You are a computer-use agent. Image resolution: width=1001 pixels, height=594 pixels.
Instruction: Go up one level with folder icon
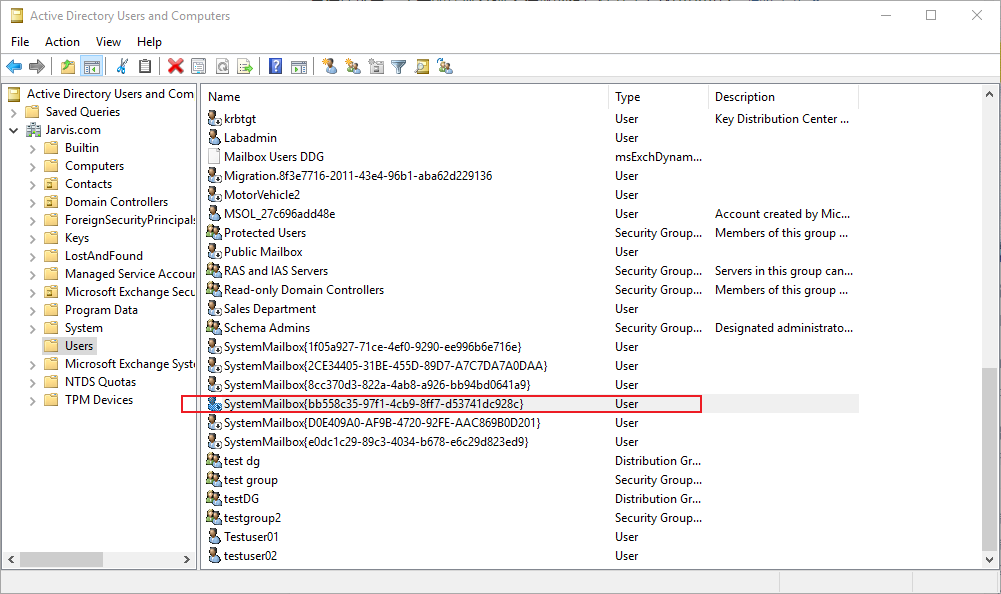tap(68, 66)
